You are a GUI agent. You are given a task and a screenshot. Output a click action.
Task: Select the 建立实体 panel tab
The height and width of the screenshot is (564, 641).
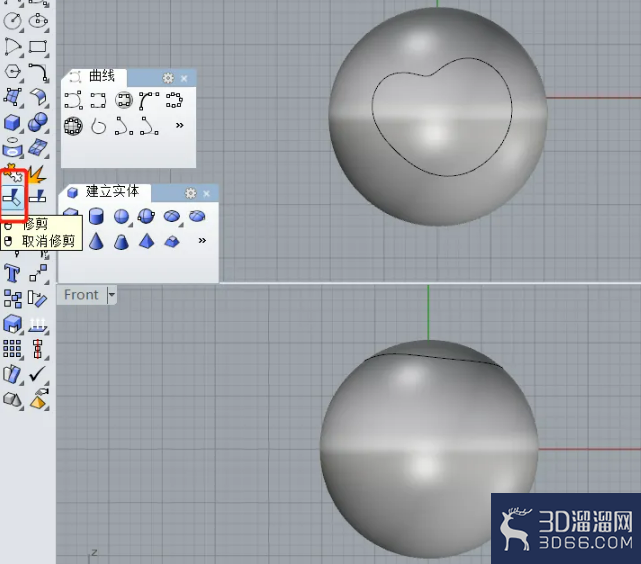pyautogui.click(x=105, y=192)
